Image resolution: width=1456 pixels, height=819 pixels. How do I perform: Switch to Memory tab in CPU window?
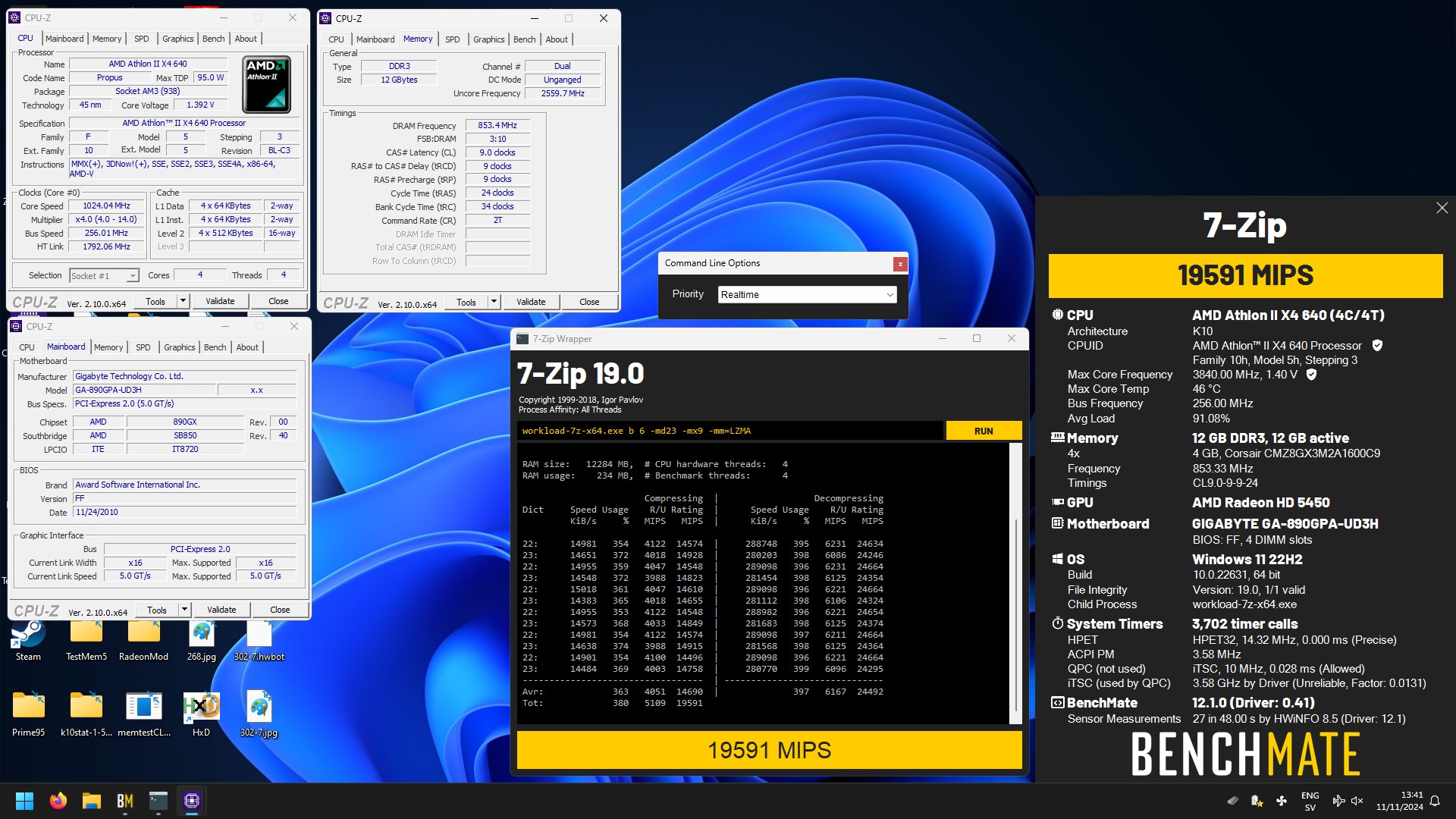point(107,39)
